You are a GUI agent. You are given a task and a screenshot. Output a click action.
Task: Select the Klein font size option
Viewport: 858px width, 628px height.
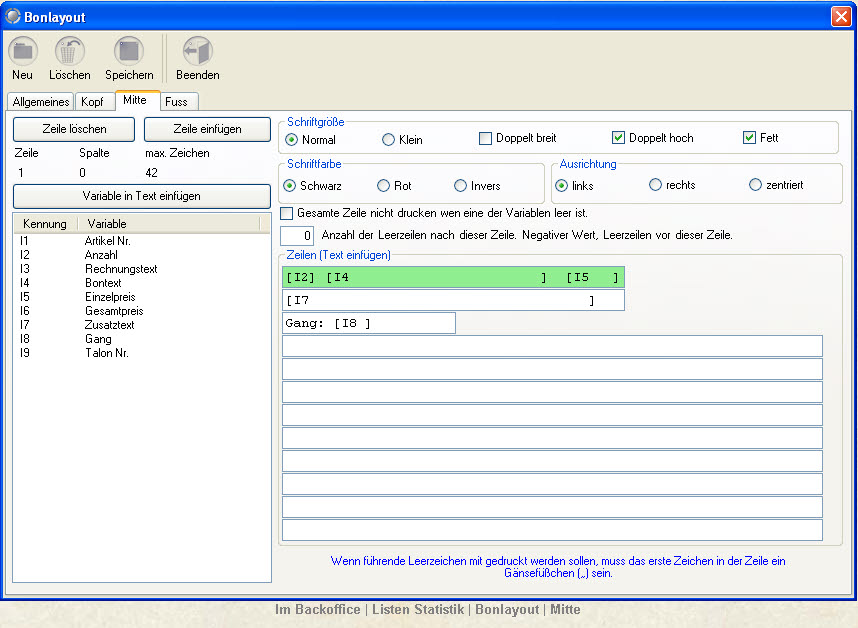tap(389, 140)
